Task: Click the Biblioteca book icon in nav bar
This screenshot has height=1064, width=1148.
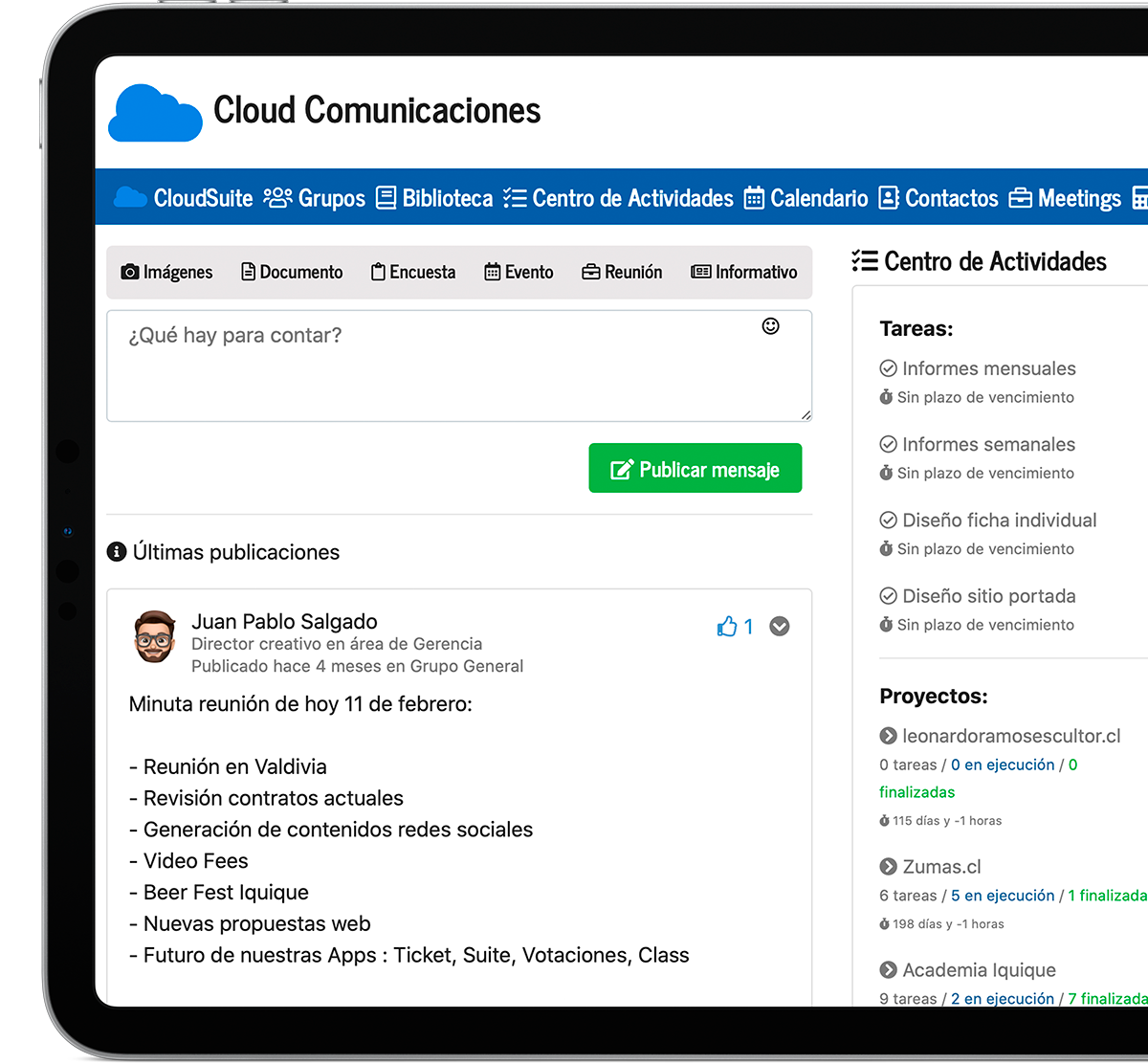Action: 386,198
